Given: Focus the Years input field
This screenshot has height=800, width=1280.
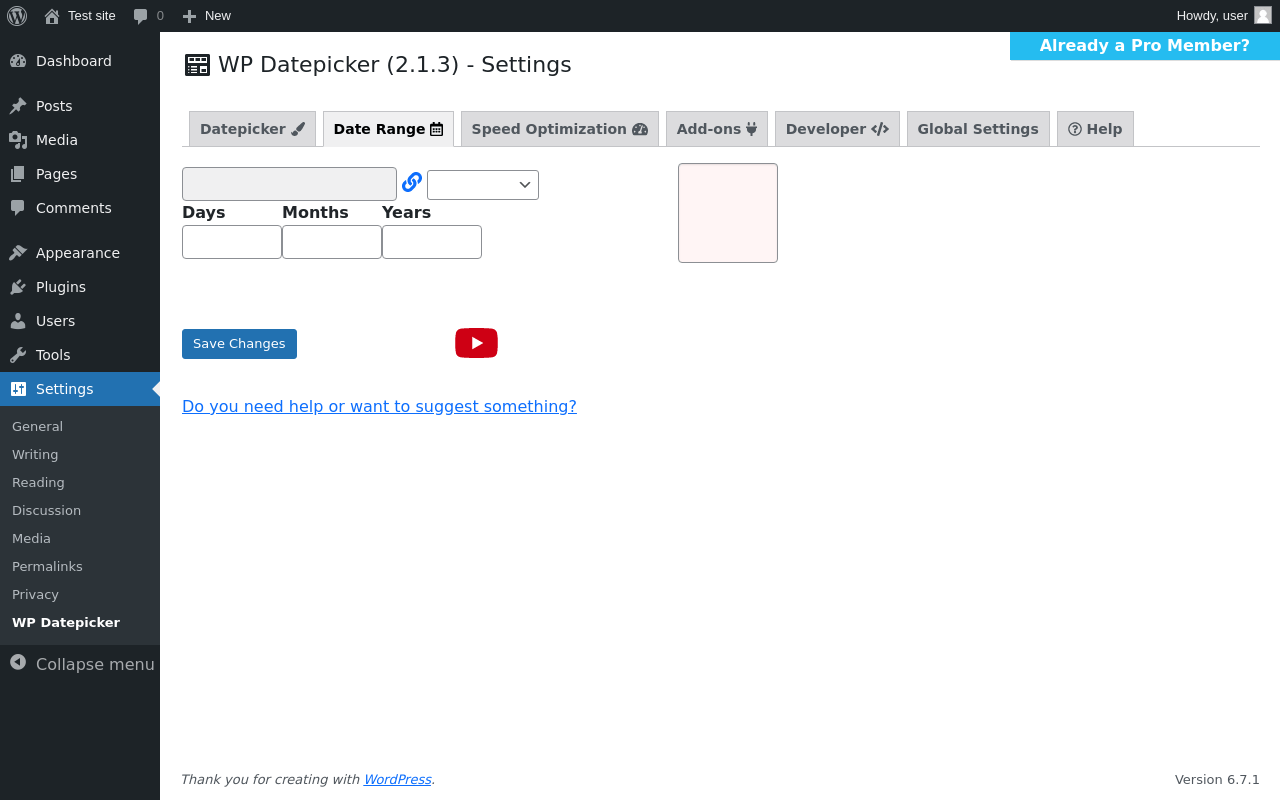Looking at the screenshot, I should click(x=432, y=242).
